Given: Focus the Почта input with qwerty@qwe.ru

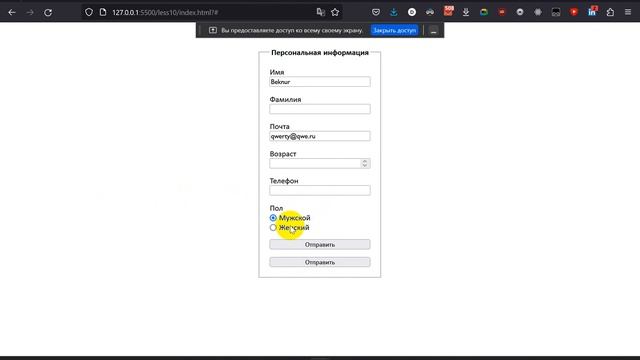Looking at the screenshot, I should (x=320, y=136).
